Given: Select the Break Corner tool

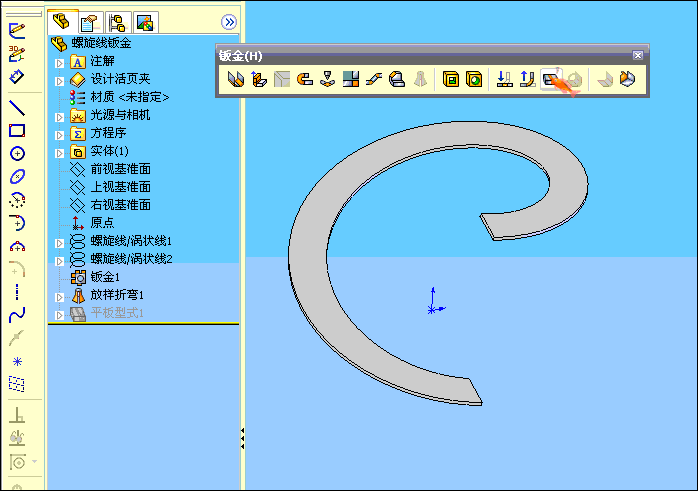Looking at the screenshot, I should click(397, 79).
